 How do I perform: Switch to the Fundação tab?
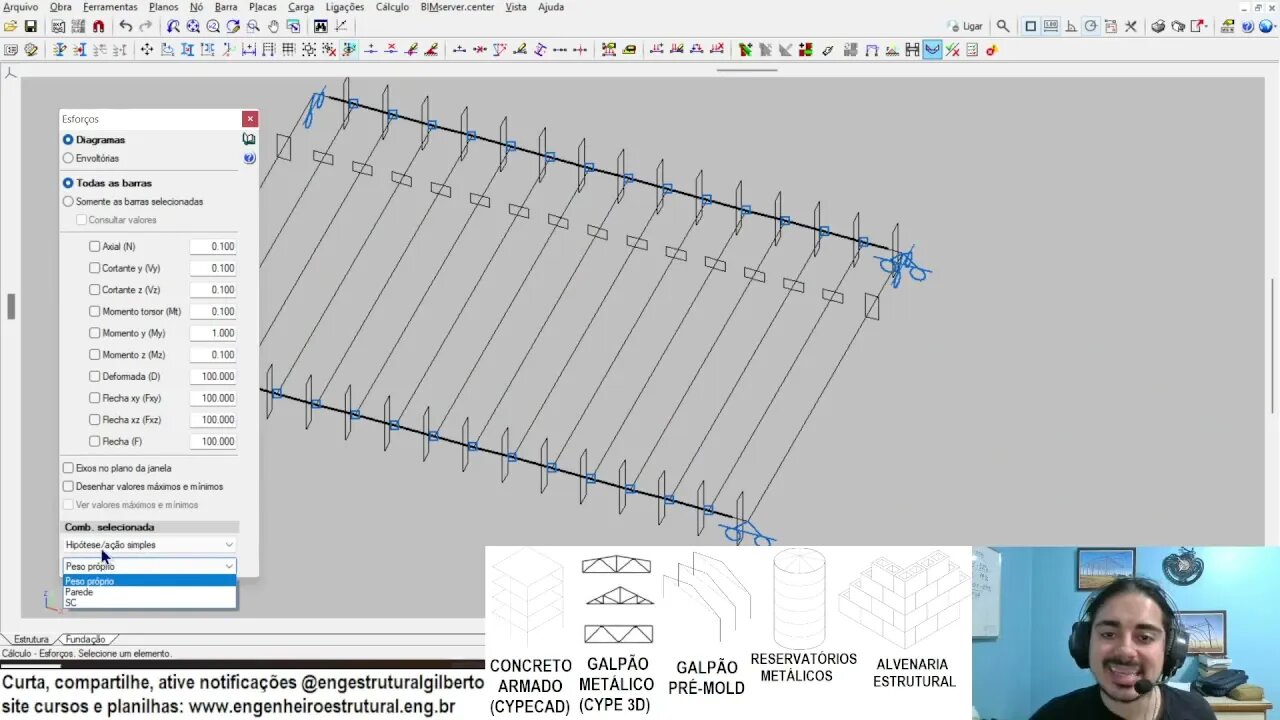pos(85,639)
